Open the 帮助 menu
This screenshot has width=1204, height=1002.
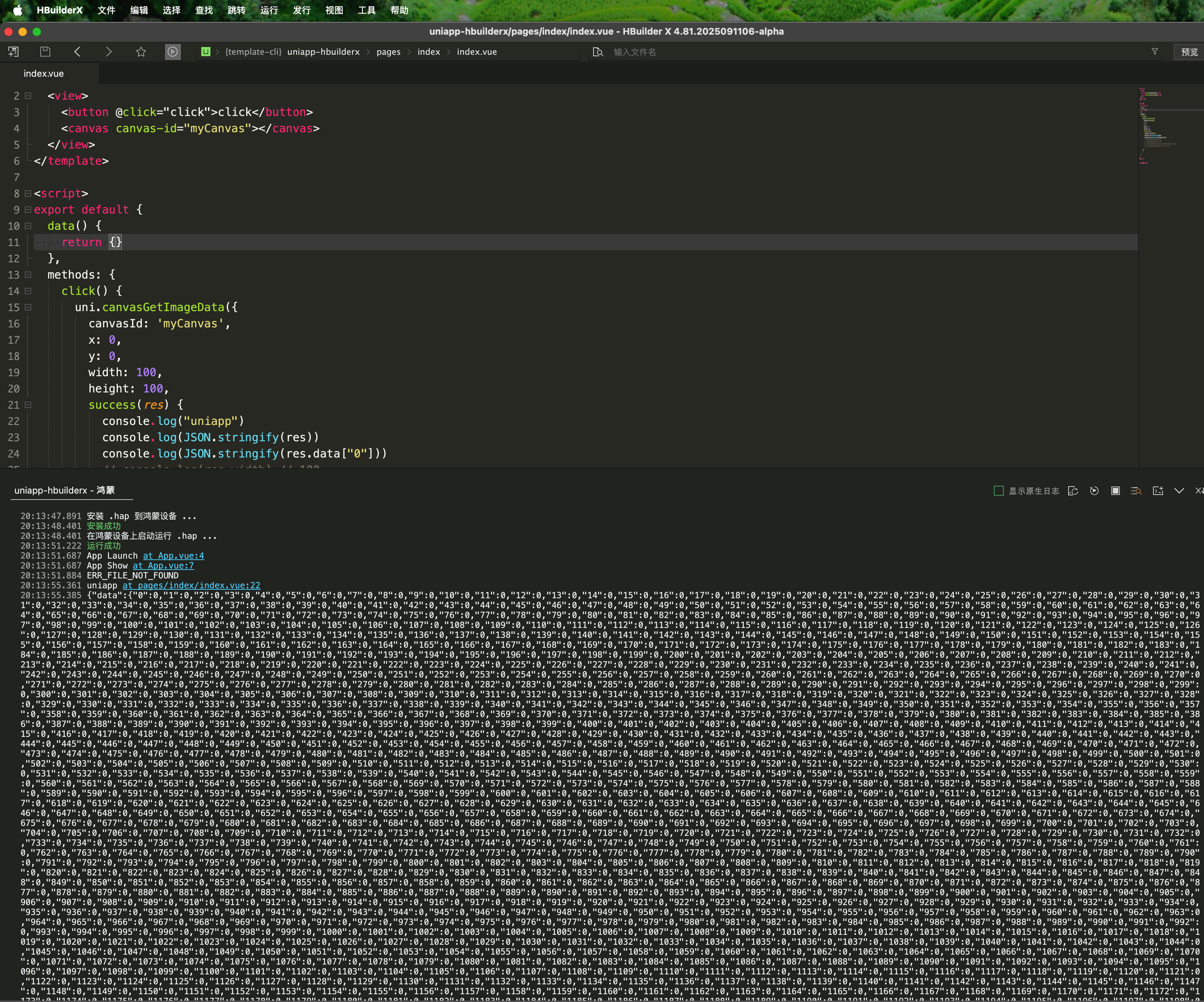click(x=399, y=10)
